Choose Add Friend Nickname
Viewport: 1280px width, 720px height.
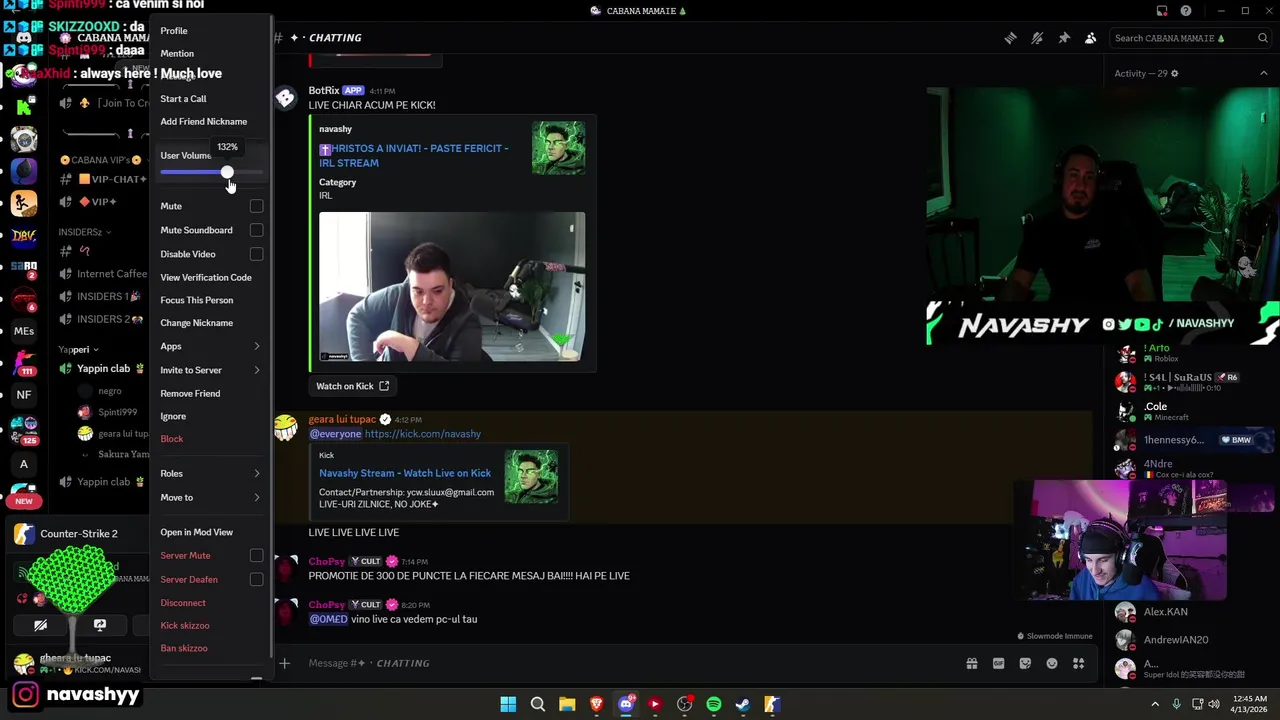[203, 121]
